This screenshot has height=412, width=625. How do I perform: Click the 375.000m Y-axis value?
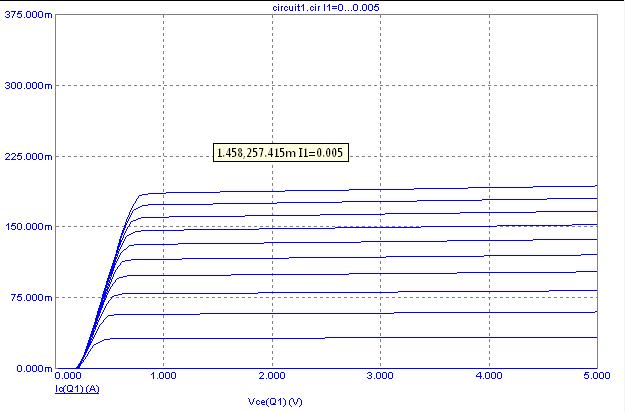tap(28, 15)
